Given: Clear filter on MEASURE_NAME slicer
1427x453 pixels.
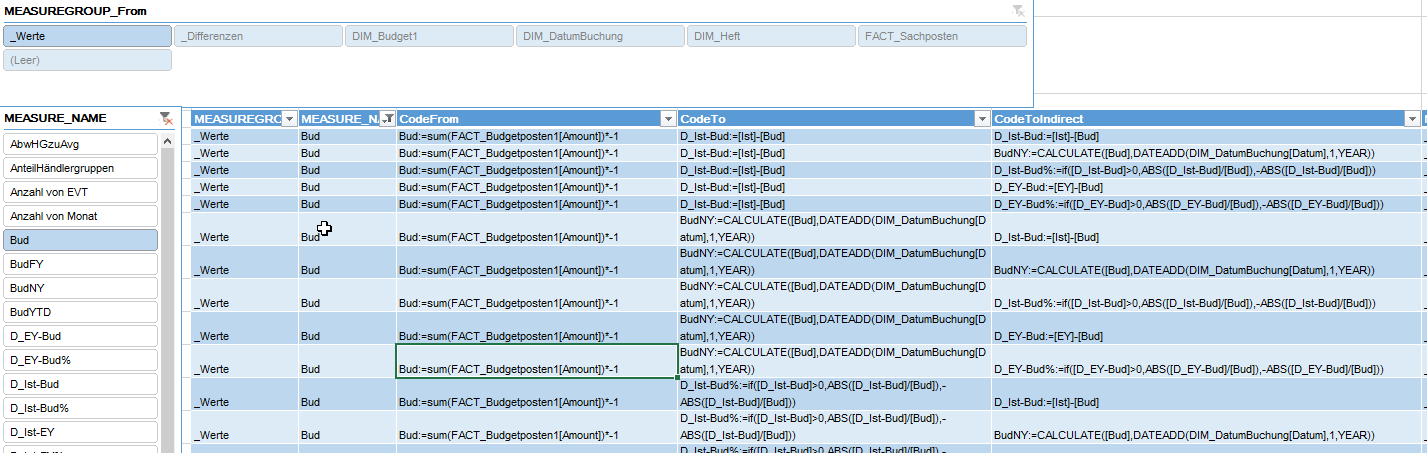Looking at the screenshot, I should (x=166, y=119).
